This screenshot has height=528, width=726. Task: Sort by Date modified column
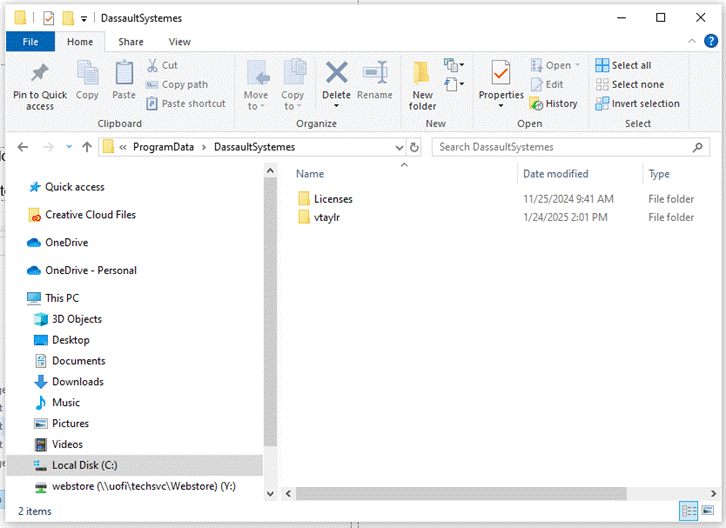[x=556, y=174]
